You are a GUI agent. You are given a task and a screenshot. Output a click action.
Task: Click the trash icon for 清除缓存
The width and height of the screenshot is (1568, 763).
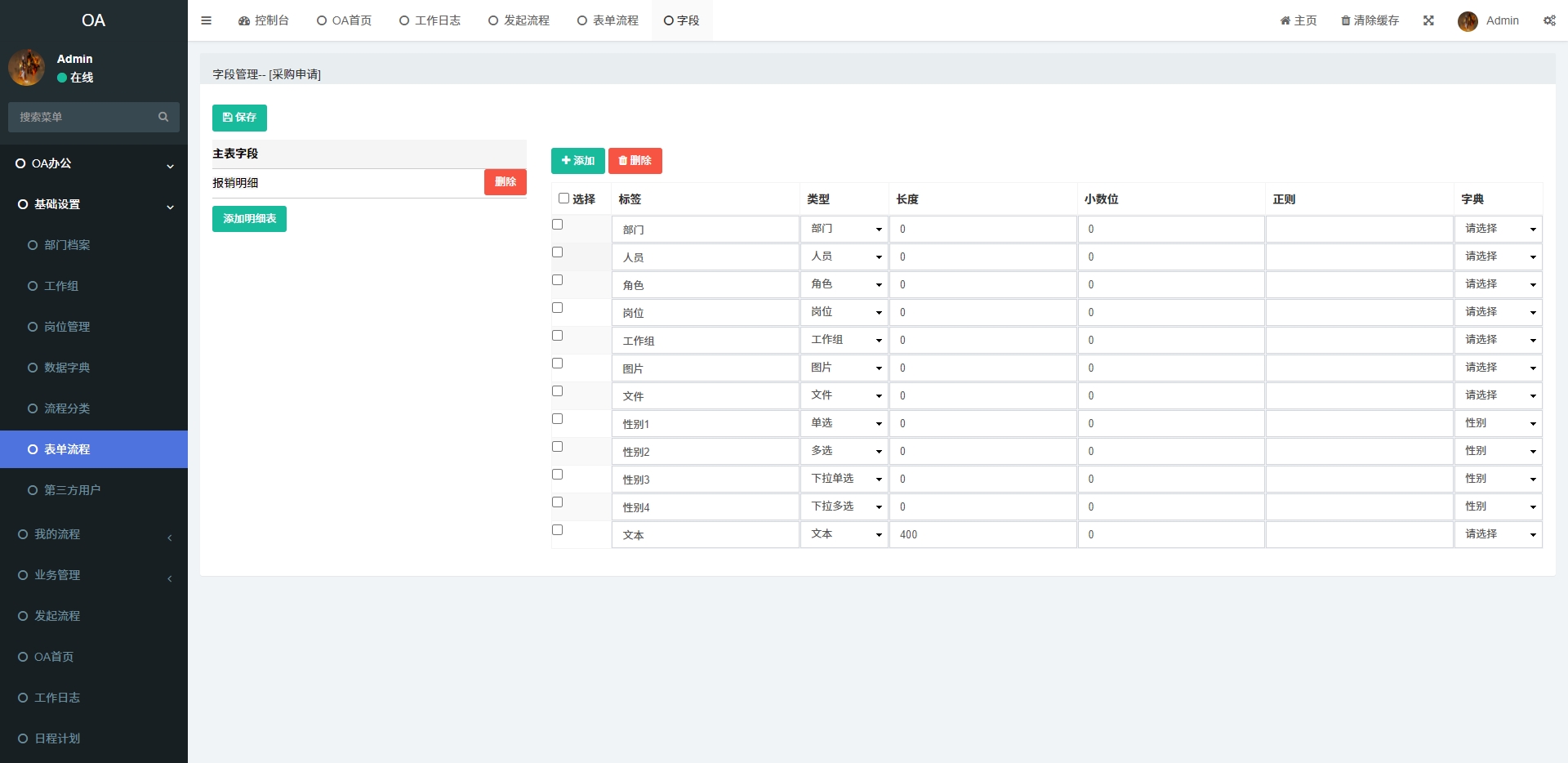click(x=1345, y=20)
